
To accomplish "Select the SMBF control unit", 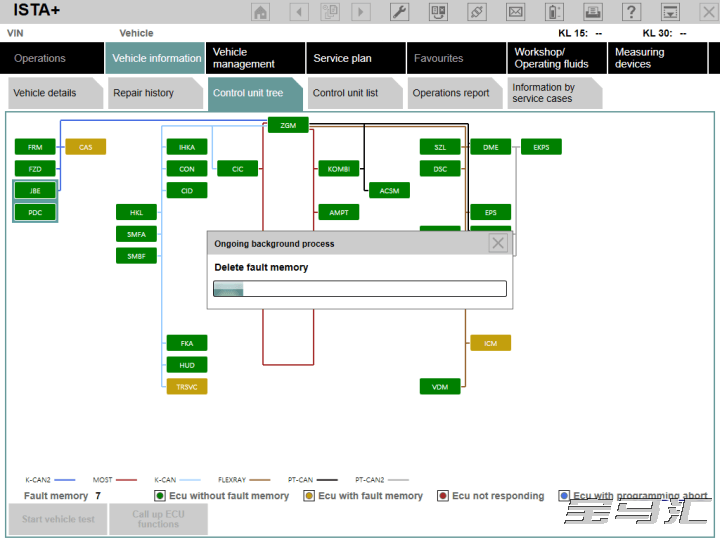I will pos(136,256).
